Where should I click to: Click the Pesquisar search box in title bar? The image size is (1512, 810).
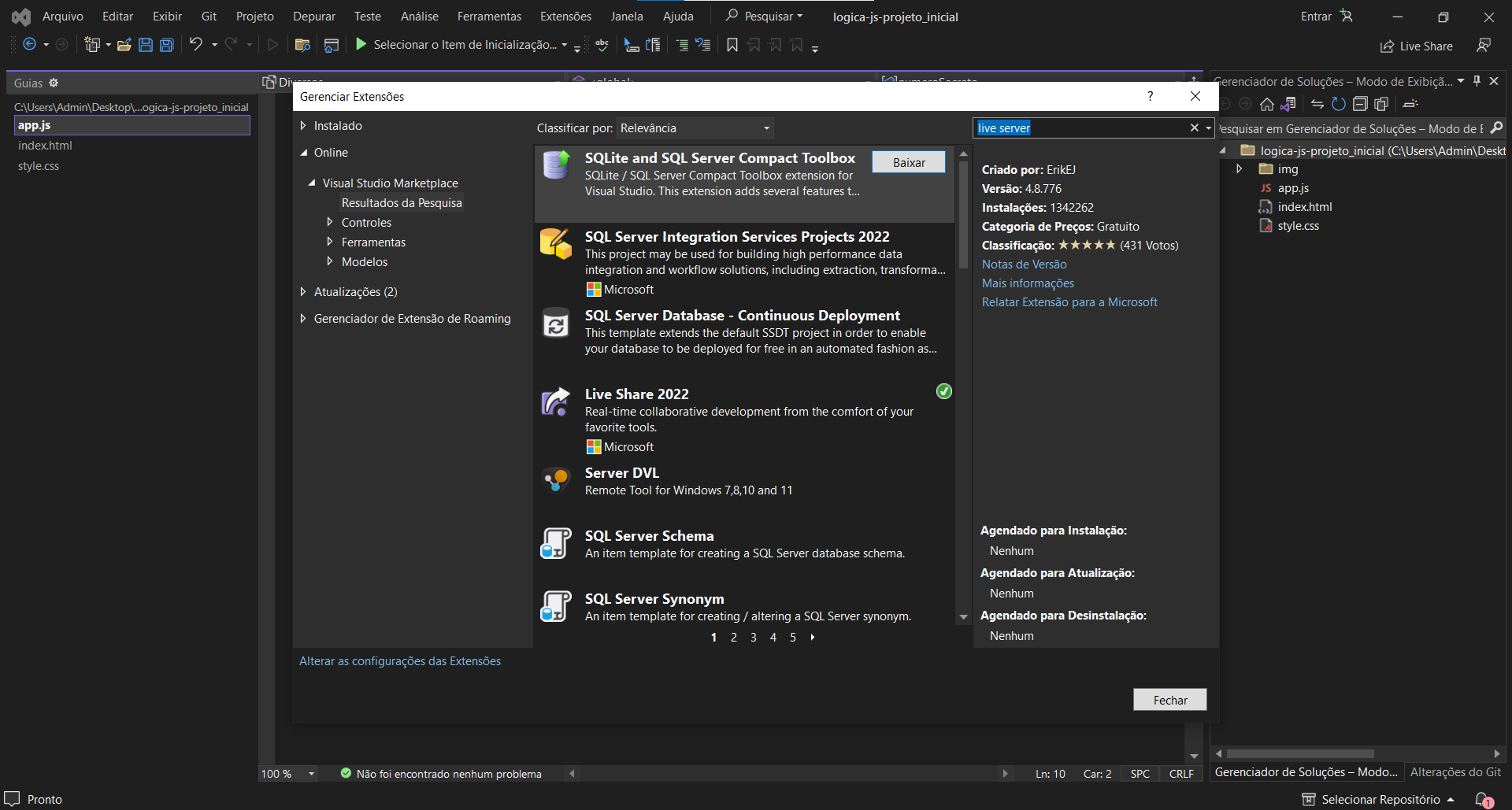(764, 16)
